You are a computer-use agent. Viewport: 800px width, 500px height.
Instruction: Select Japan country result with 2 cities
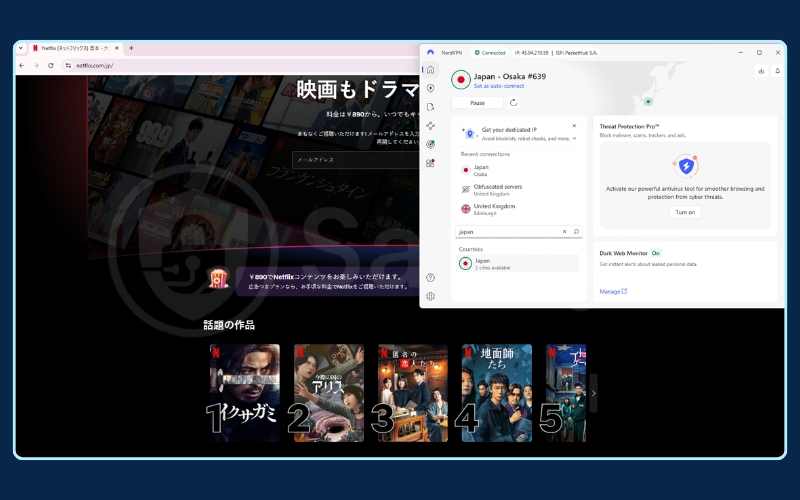517,264
